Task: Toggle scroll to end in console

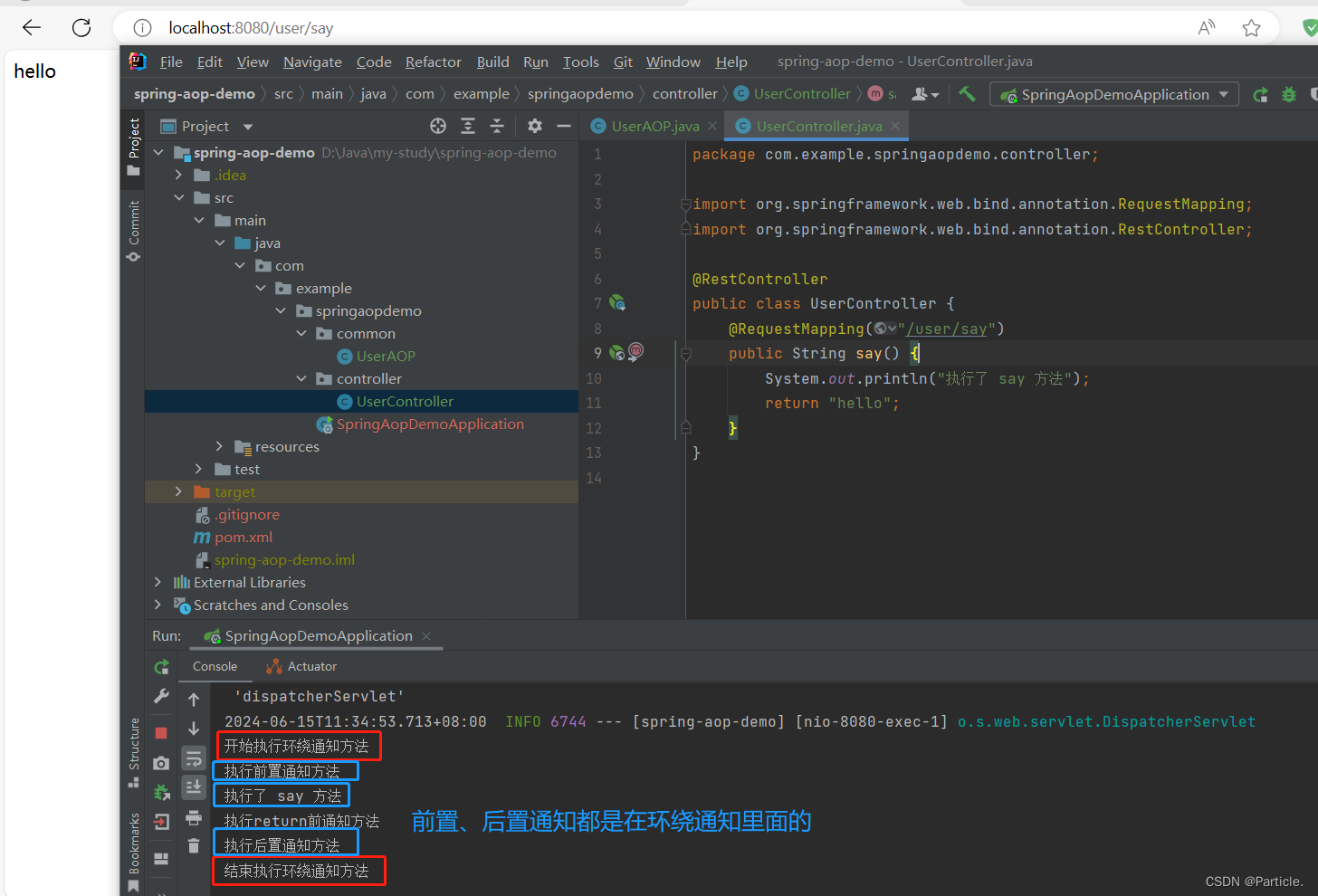Action: [194, 787]
